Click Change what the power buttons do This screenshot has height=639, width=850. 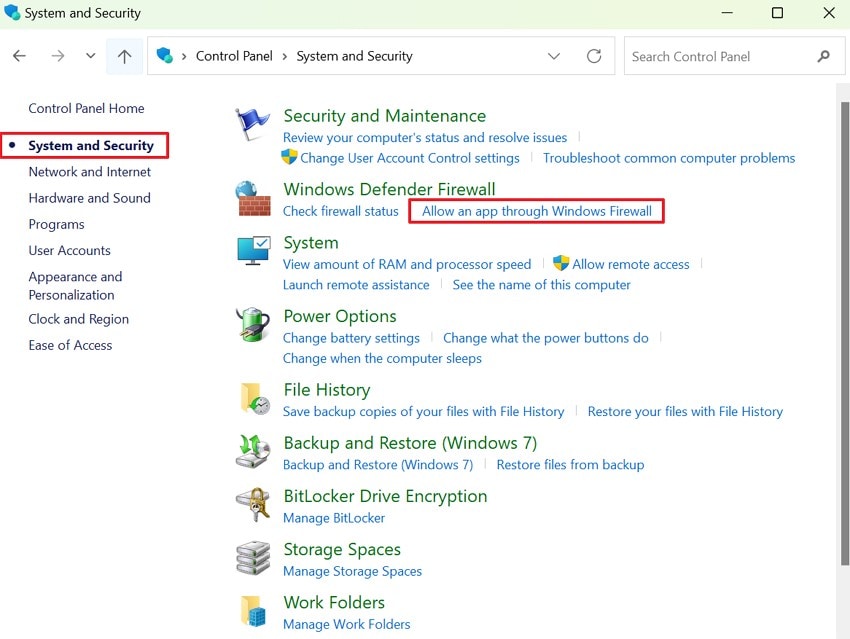click(546, 338)
